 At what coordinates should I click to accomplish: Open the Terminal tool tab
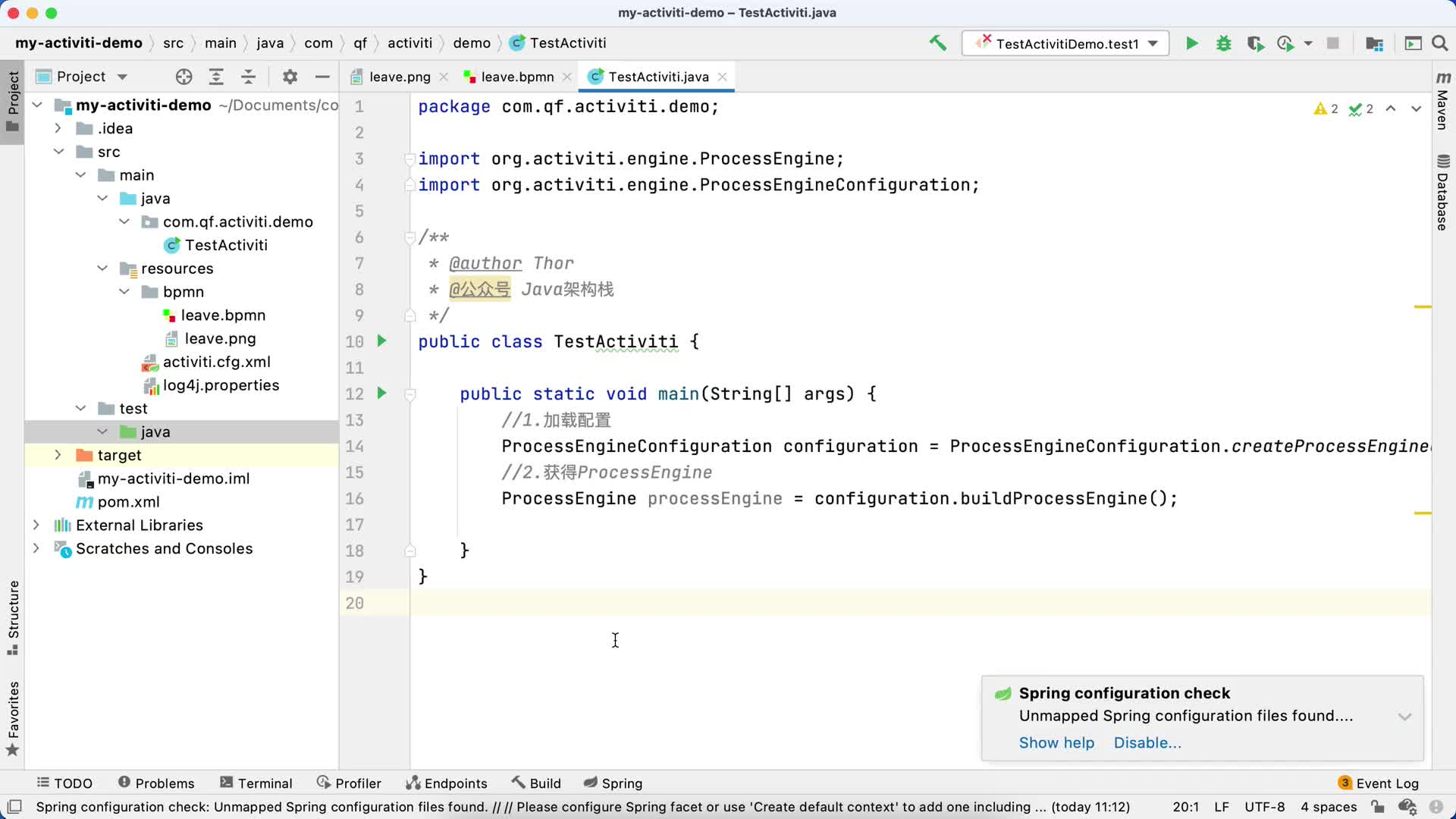pos(256,783)
